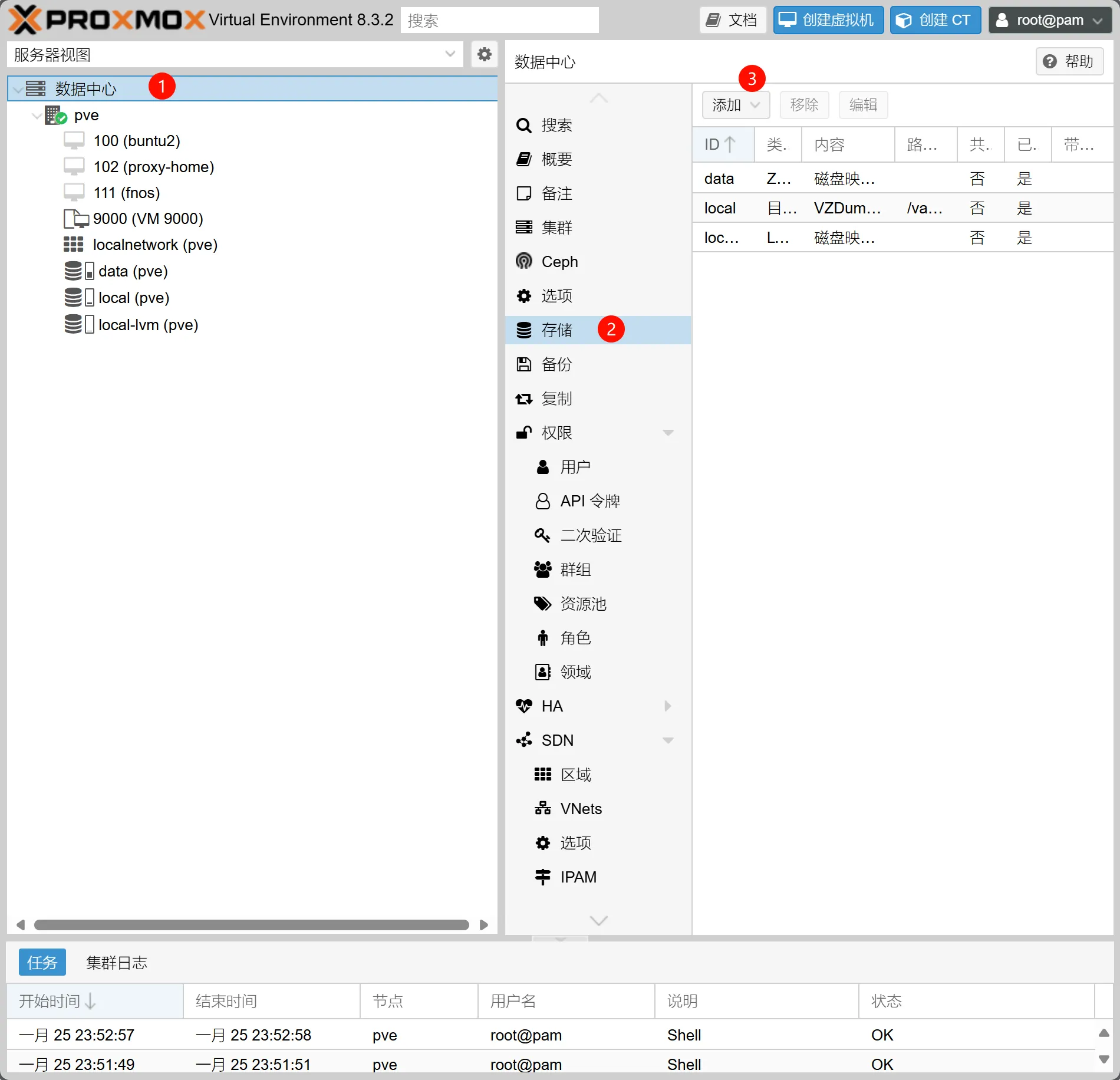
Task: Open the 备份 menu item
Action: (556, 364)
